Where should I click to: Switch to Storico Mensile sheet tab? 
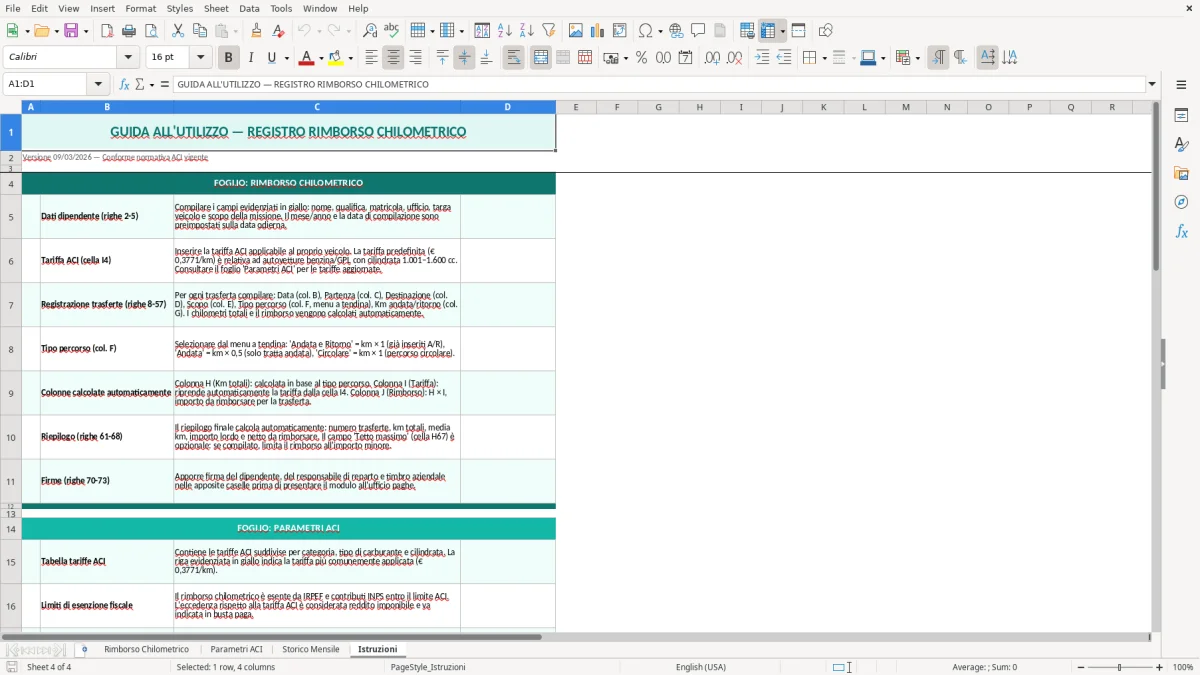311,650
